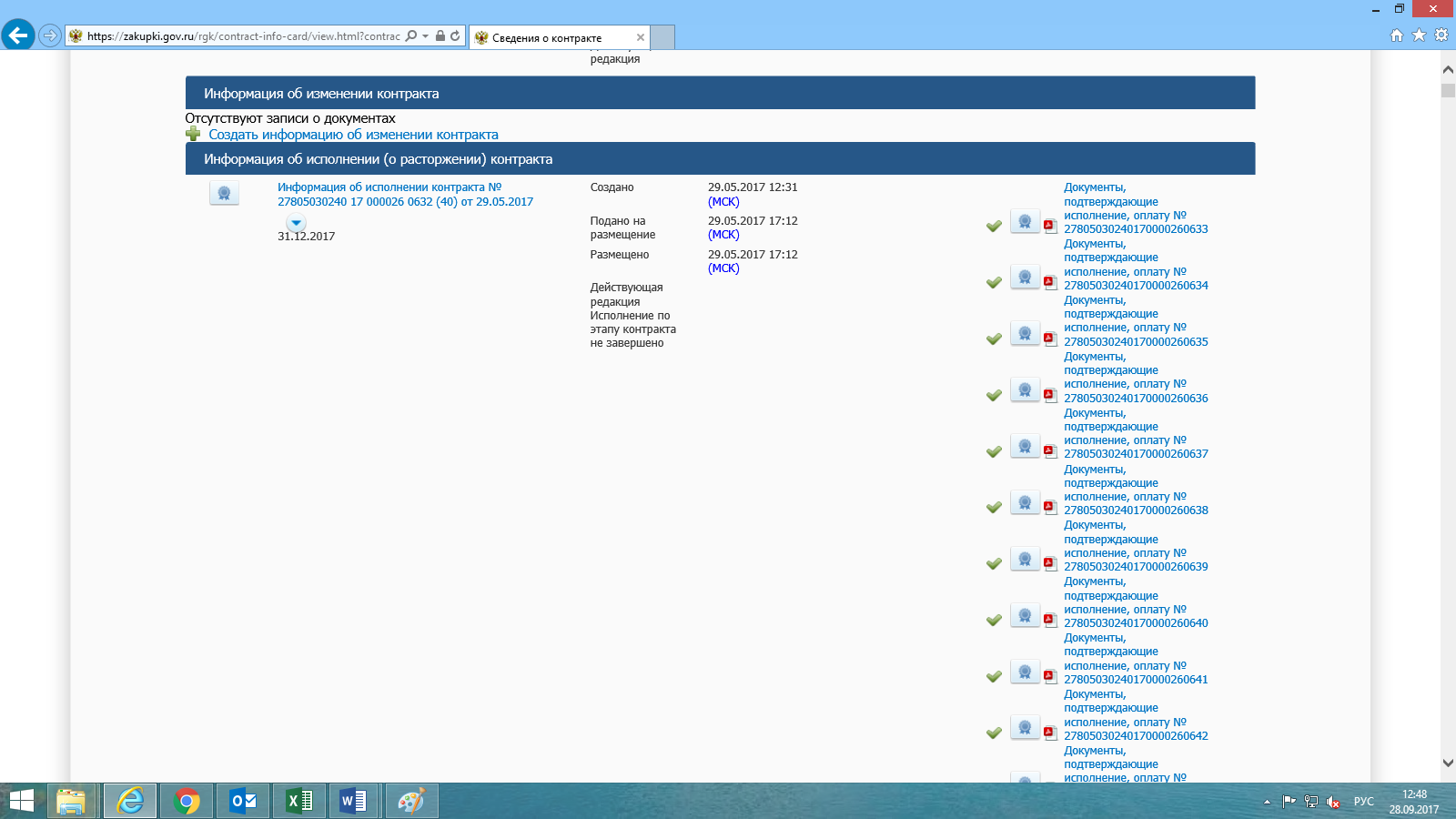Open the signature seal icon for document 27805030240170000260635
This screenshot has width=1456, height=819.
click(1025, 334)
